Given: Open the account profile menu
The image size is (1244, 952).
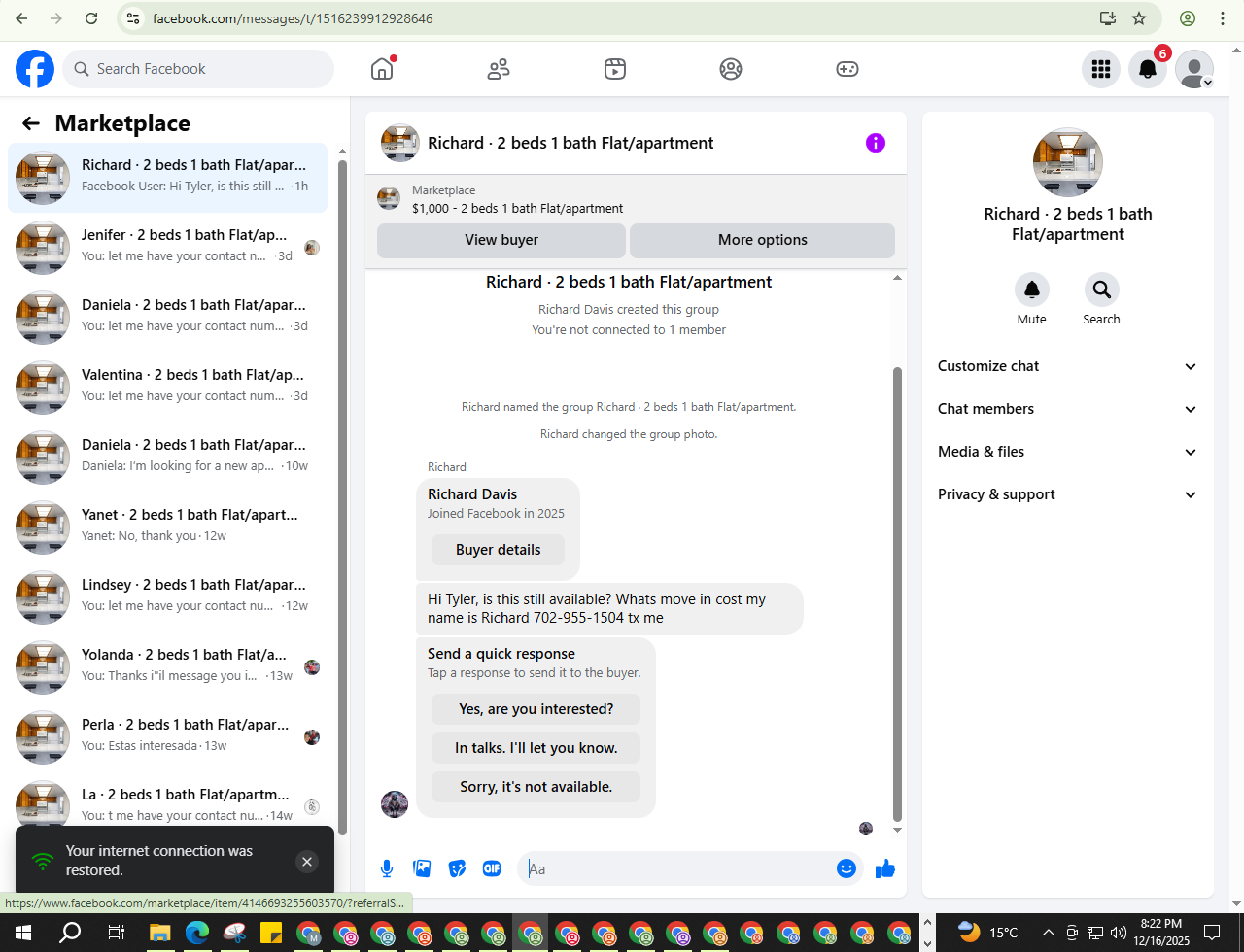Looking at the screenshot, I should pyautogui.click(x=1194, y=69).
